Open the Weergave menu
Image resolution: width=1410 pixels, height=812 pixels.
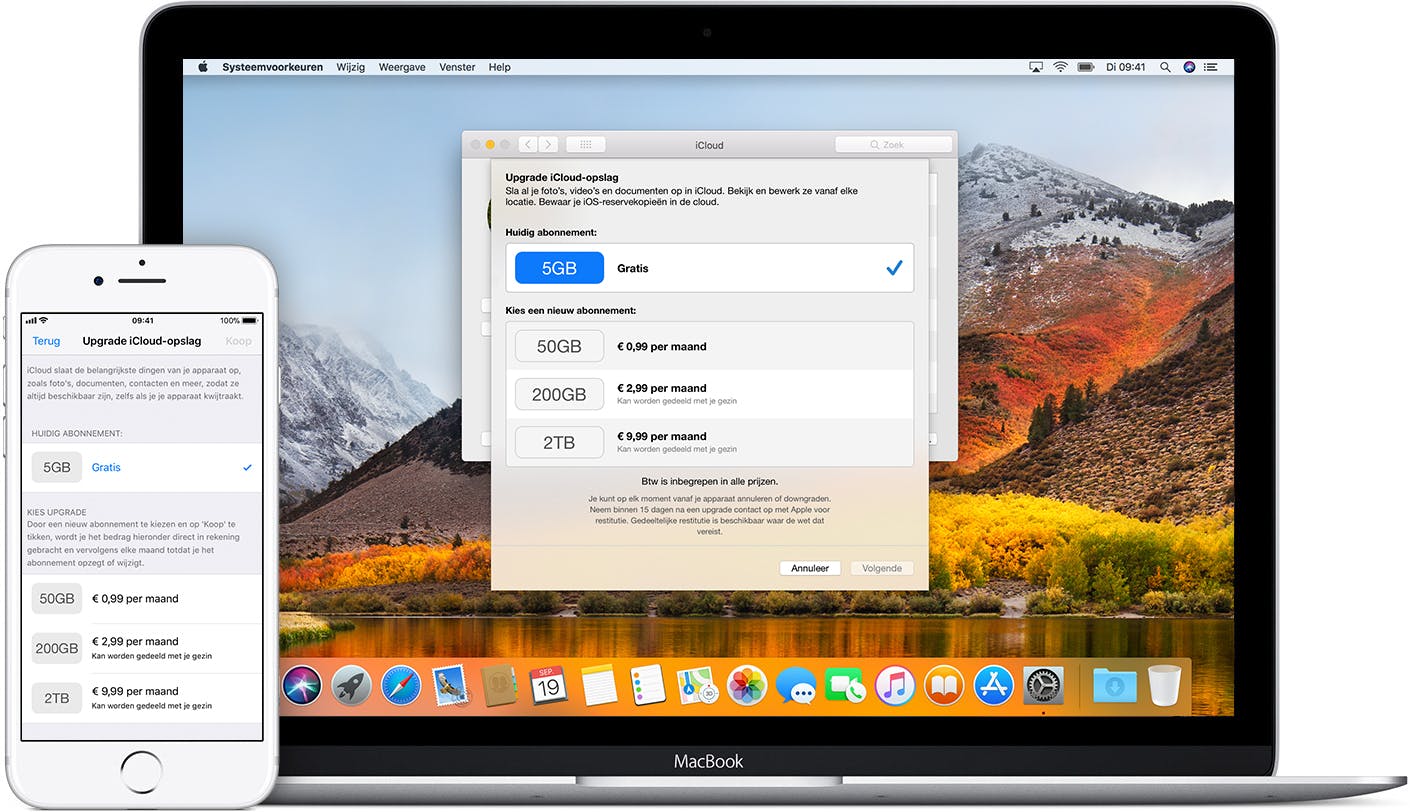402,67
